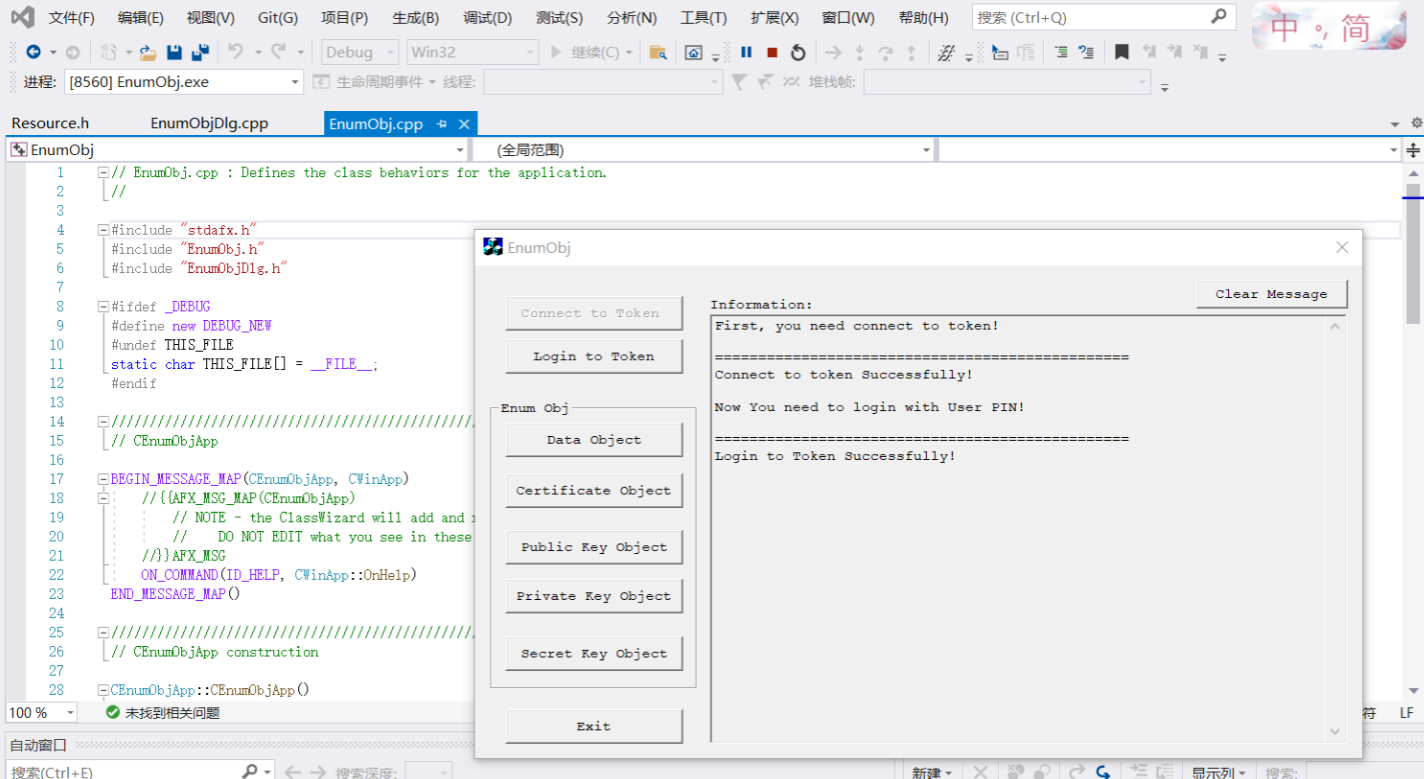Open the Find in Files icon

tap(657, 52)
